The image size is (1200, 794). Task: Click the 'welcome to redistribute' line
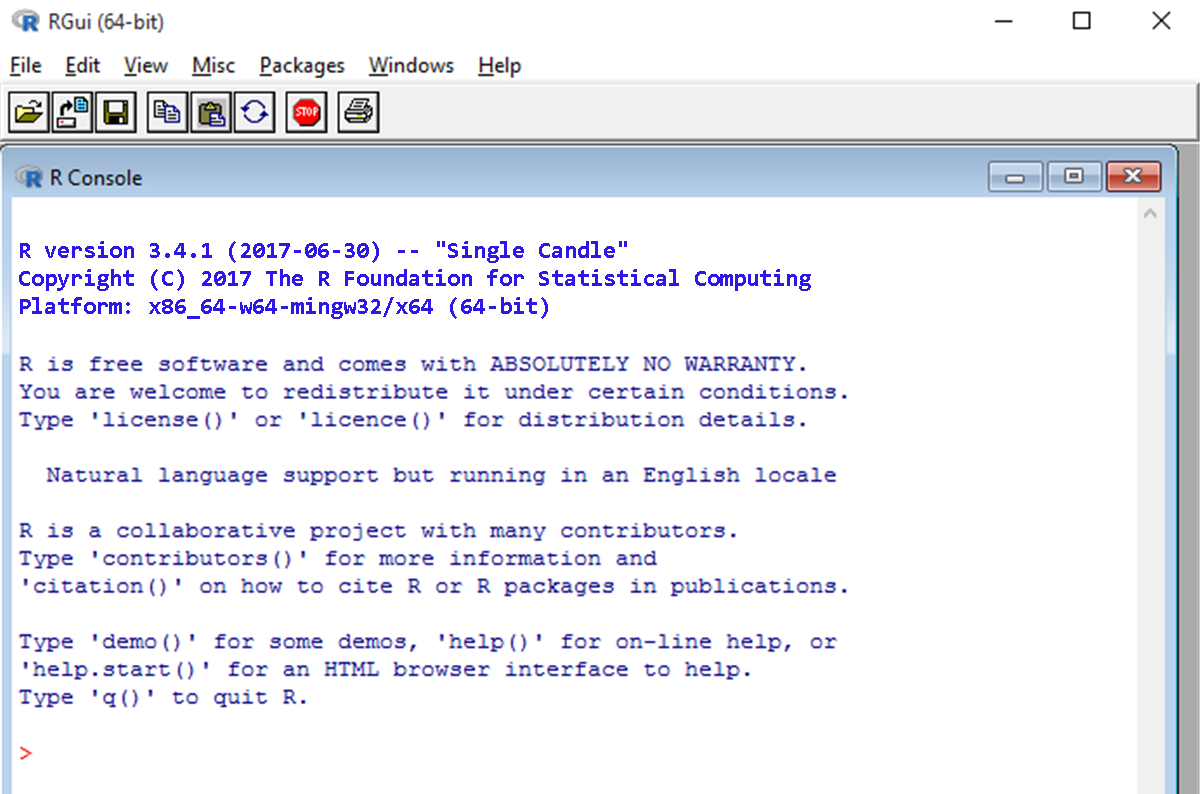pyautogui.click(x=434, y=392)
